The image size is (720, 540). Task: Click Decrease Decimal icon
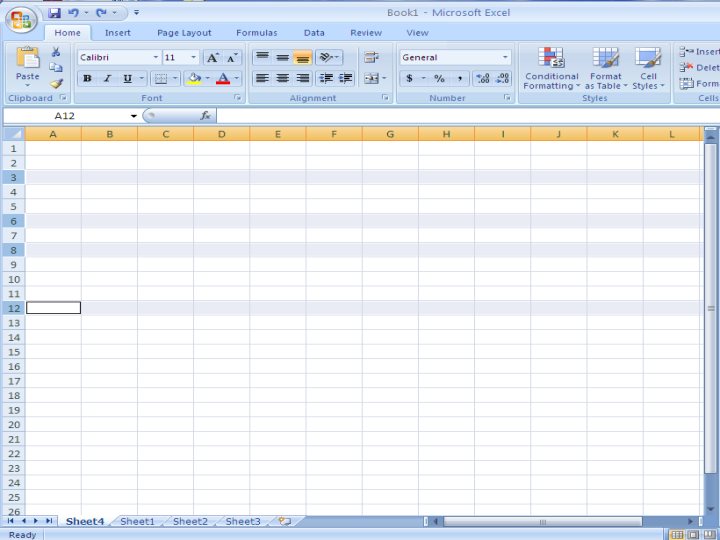(502, 79)
